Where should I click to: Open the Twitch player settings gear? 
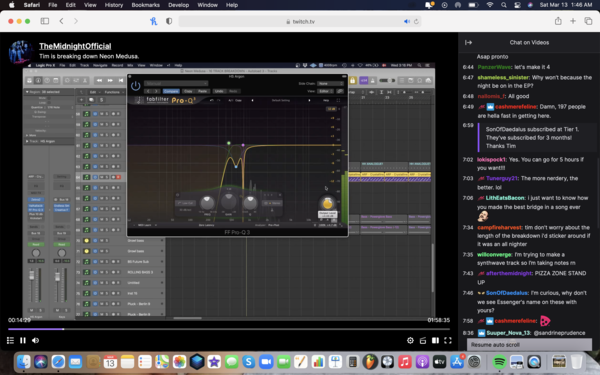[410, 340]
